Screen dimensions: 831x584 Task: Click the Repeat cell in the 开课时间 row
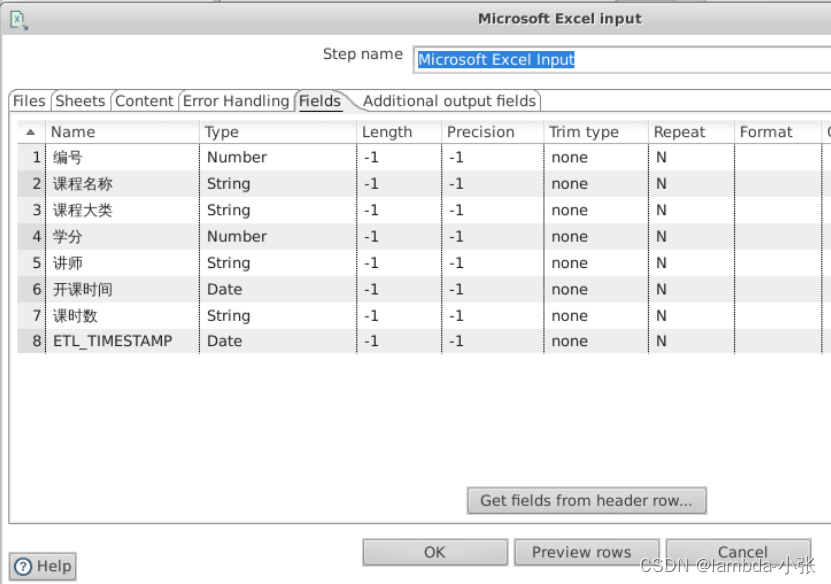(691, 289)
